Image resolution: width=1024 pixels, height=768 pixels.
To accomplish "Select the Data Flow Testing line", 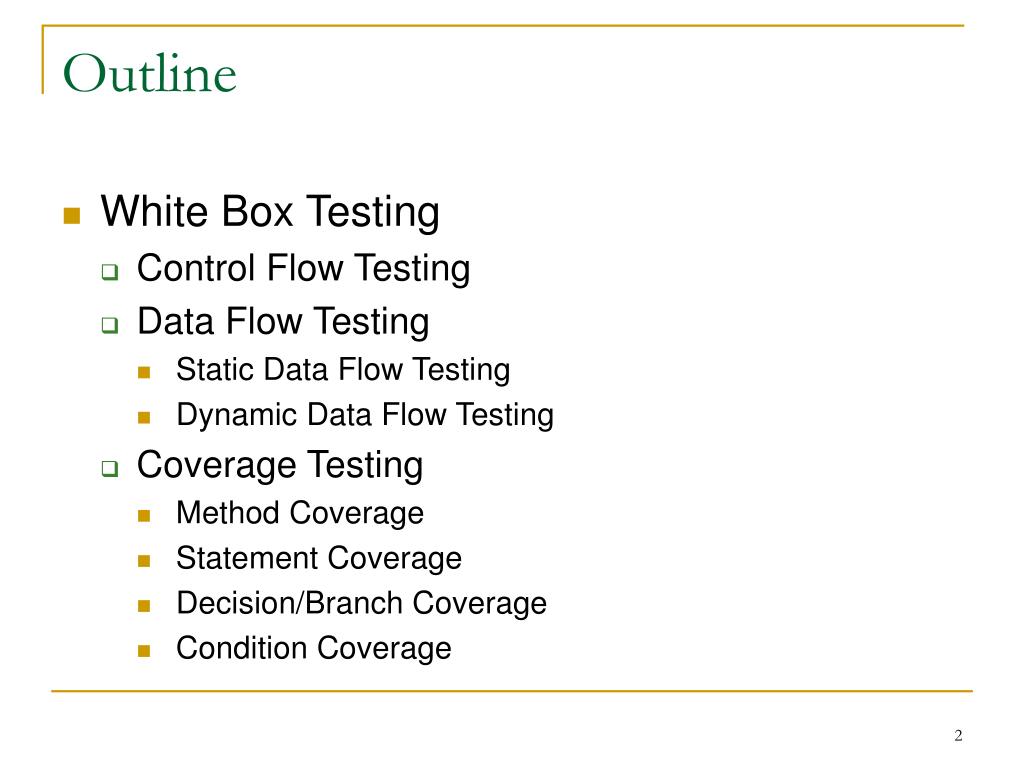I will (x=283, y=322).
